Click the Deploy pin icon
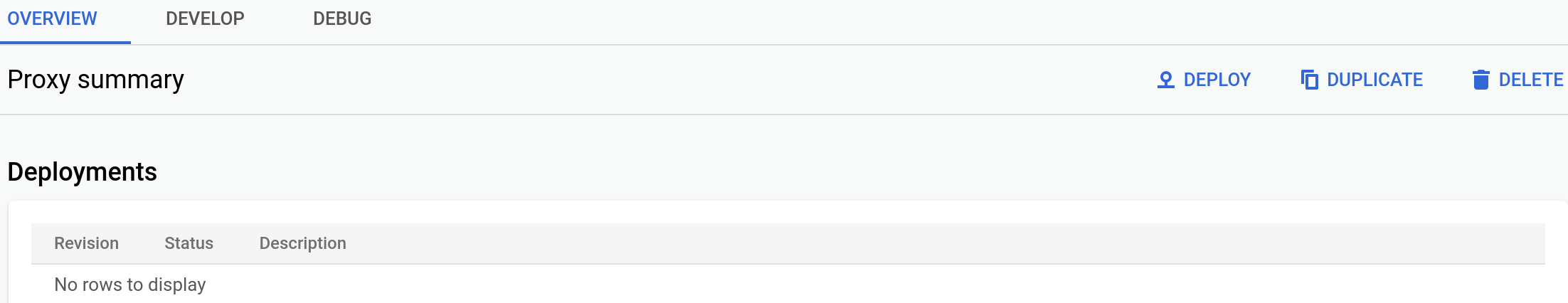The height and width of the screenshot is (303, 1568). 1165,80
